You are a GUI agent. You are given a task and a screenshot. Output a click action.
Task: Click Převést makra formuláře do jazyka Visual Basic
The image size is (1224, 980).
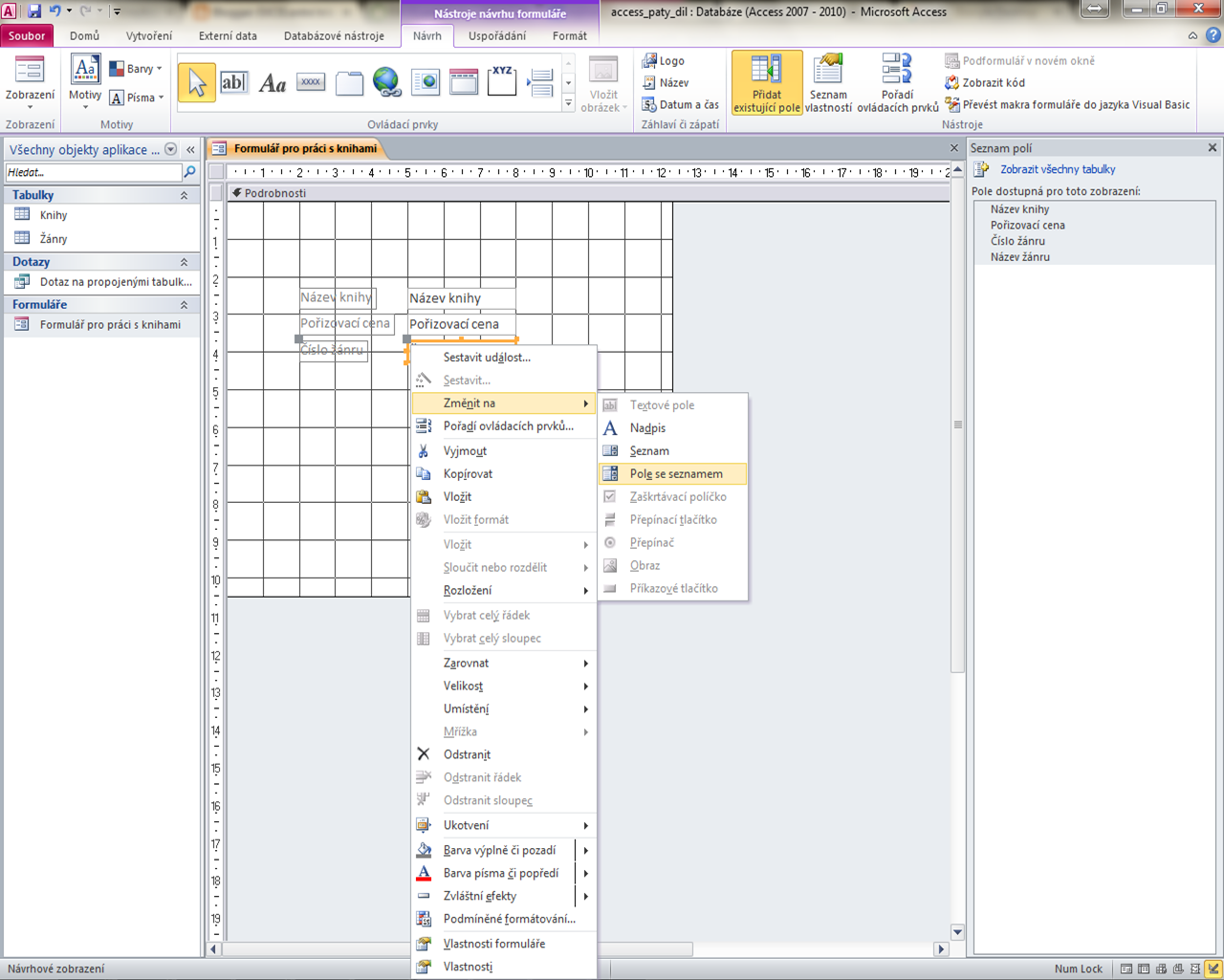point(1067,104)
